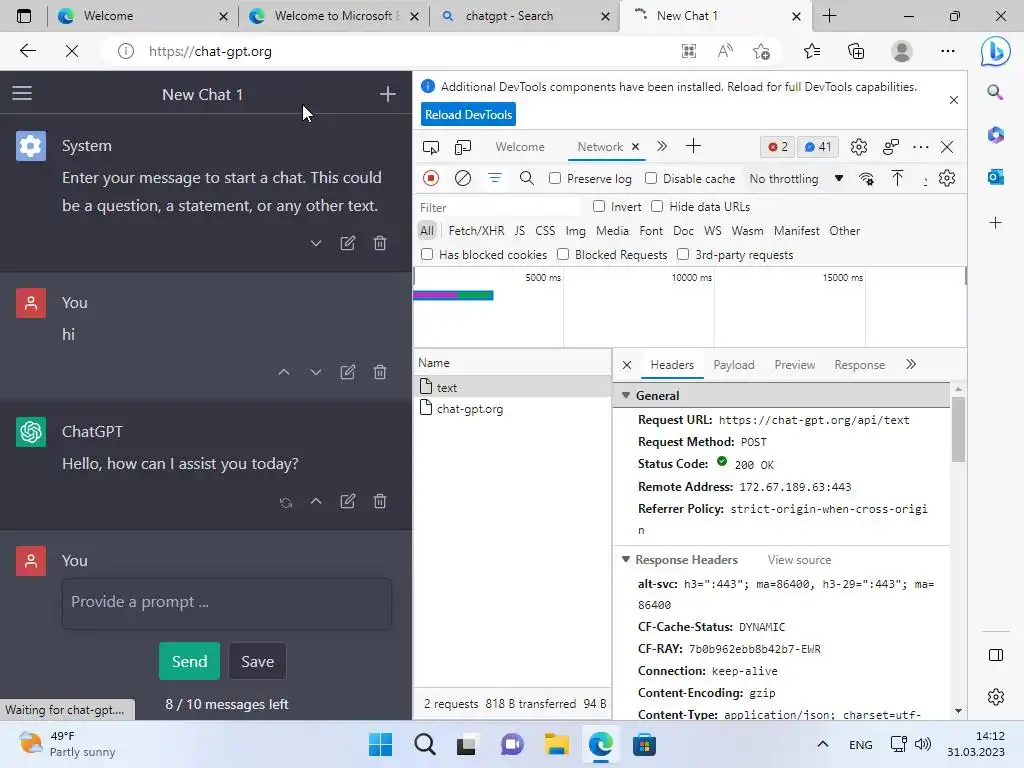Click the Reload DevTools button
1024x768 pixels.
(x=468, y=114)
